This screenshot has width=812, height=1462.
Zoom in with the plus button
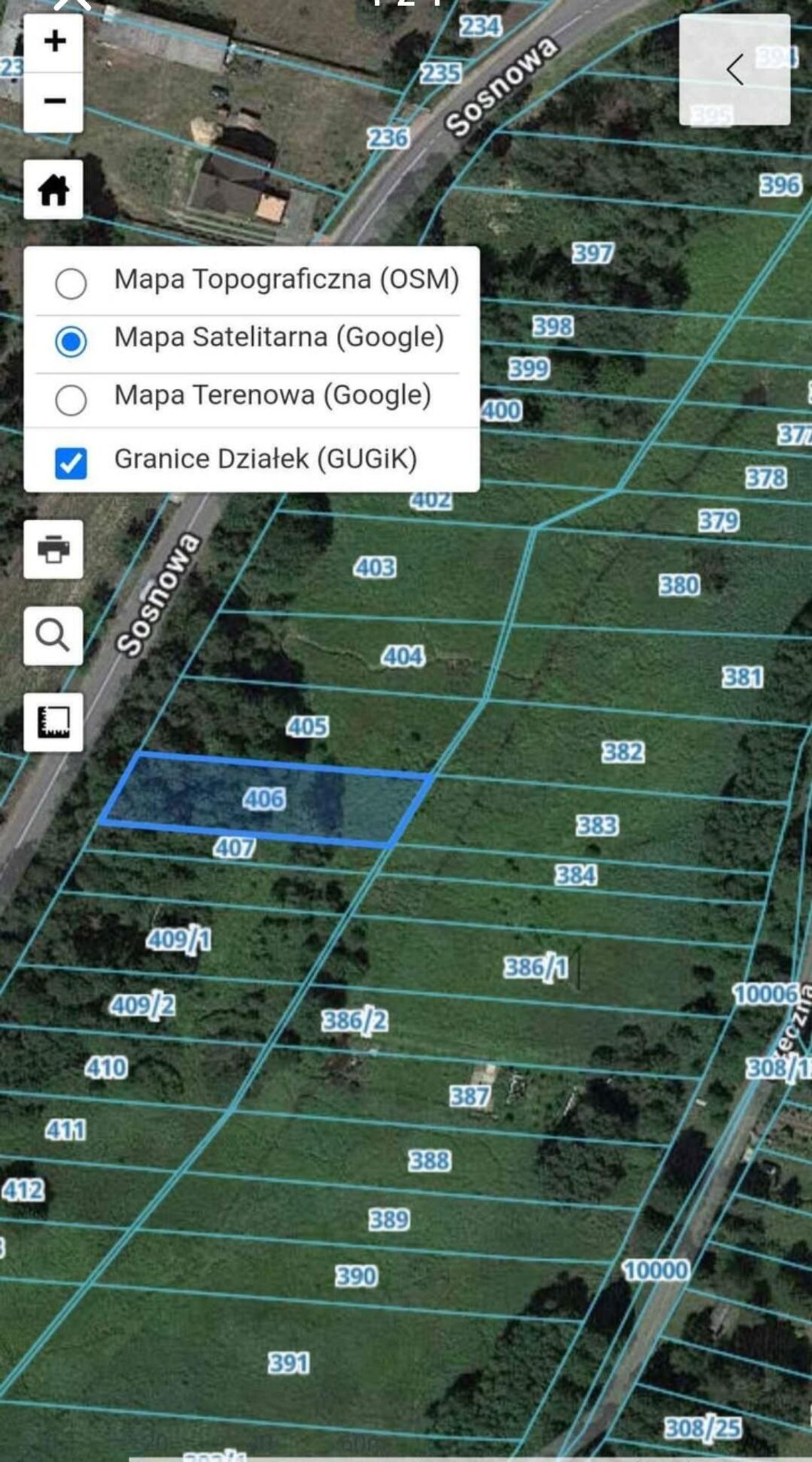click(x=53, y=41)
